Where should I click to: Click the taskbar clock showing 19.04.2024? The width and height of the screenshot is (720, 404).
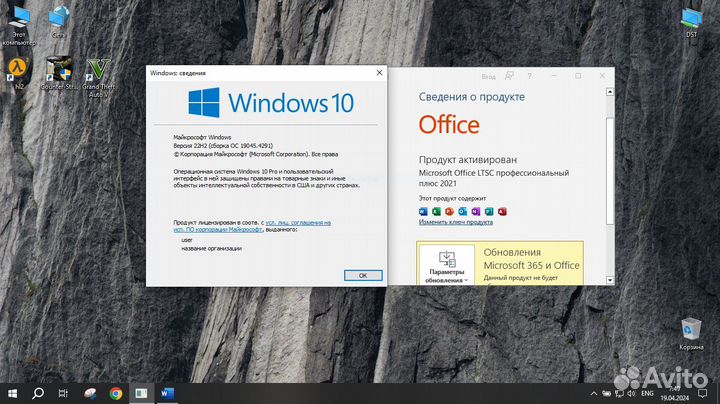tap(675, 393)
